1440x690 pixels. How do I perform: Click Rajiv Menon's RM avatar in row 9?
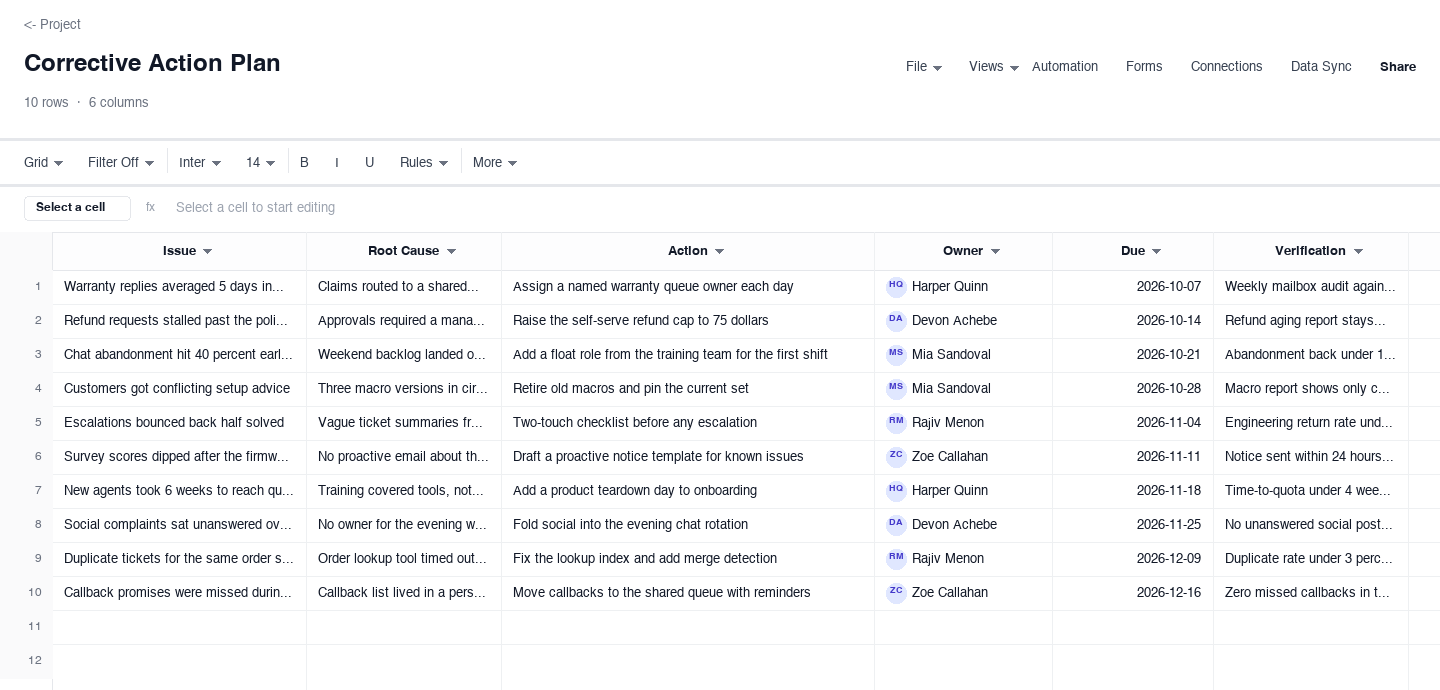point(896,559)
